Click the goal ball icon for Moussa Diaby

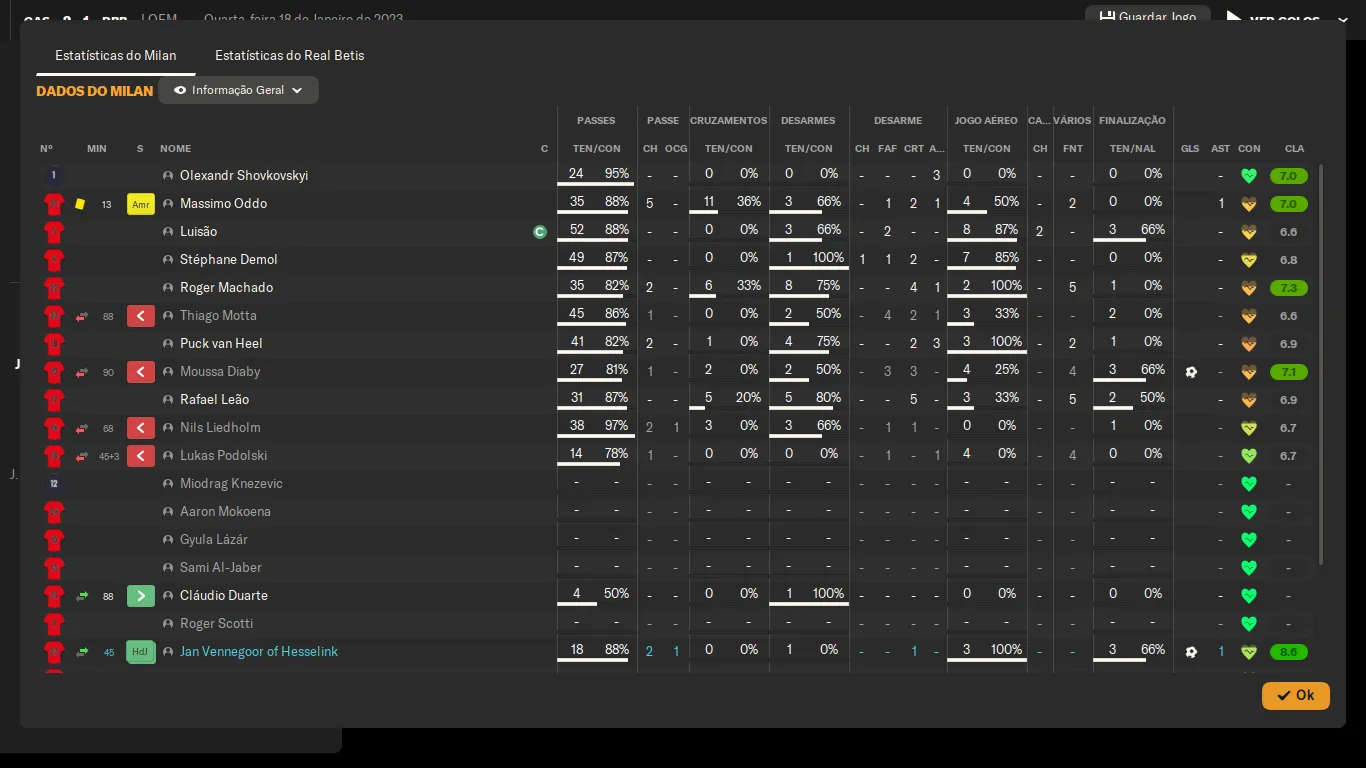(x=1190, y=372)
